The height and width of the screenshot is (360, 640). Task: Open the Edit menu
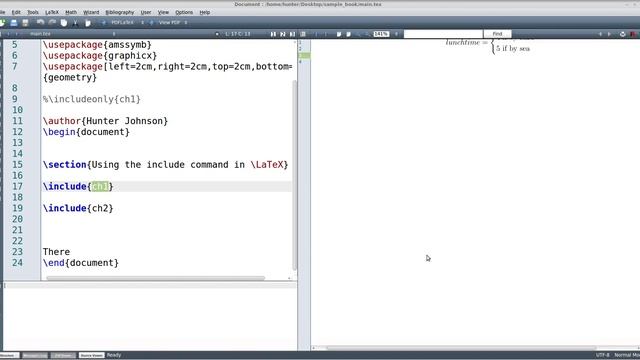[x=16, y=12]
